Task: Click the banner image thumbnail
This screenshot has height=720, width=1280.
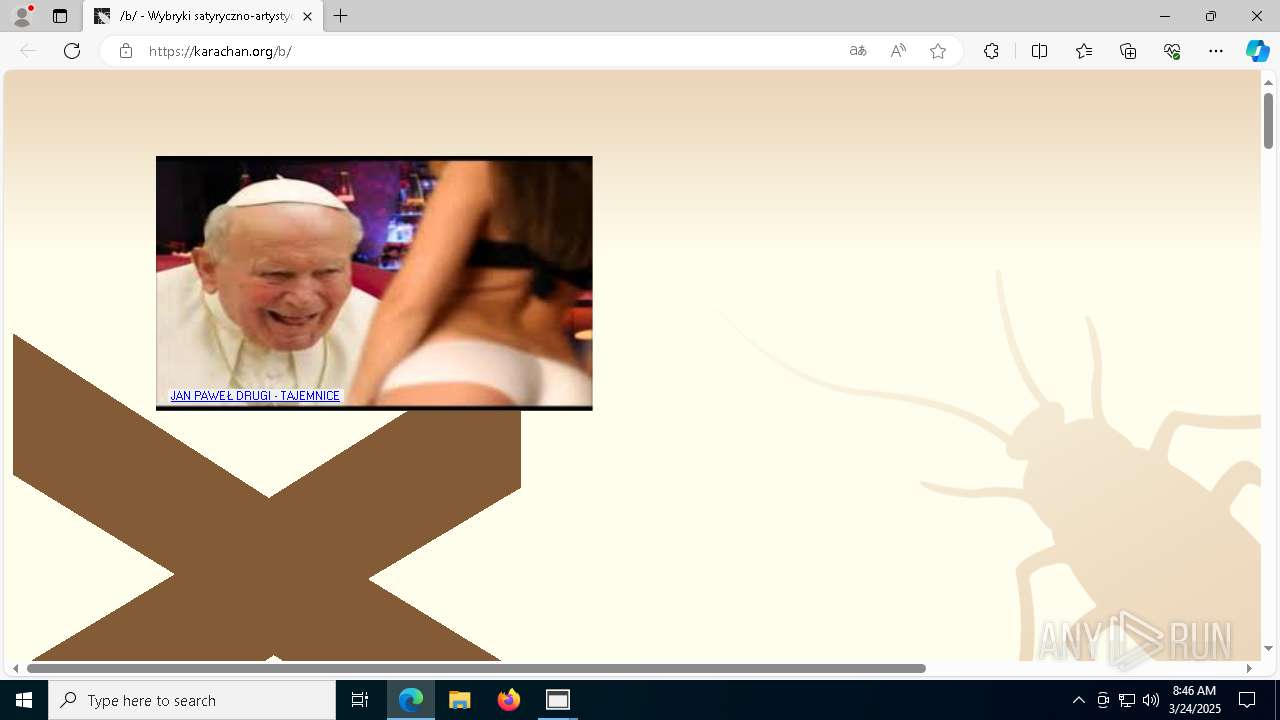Action: point(374,283)
